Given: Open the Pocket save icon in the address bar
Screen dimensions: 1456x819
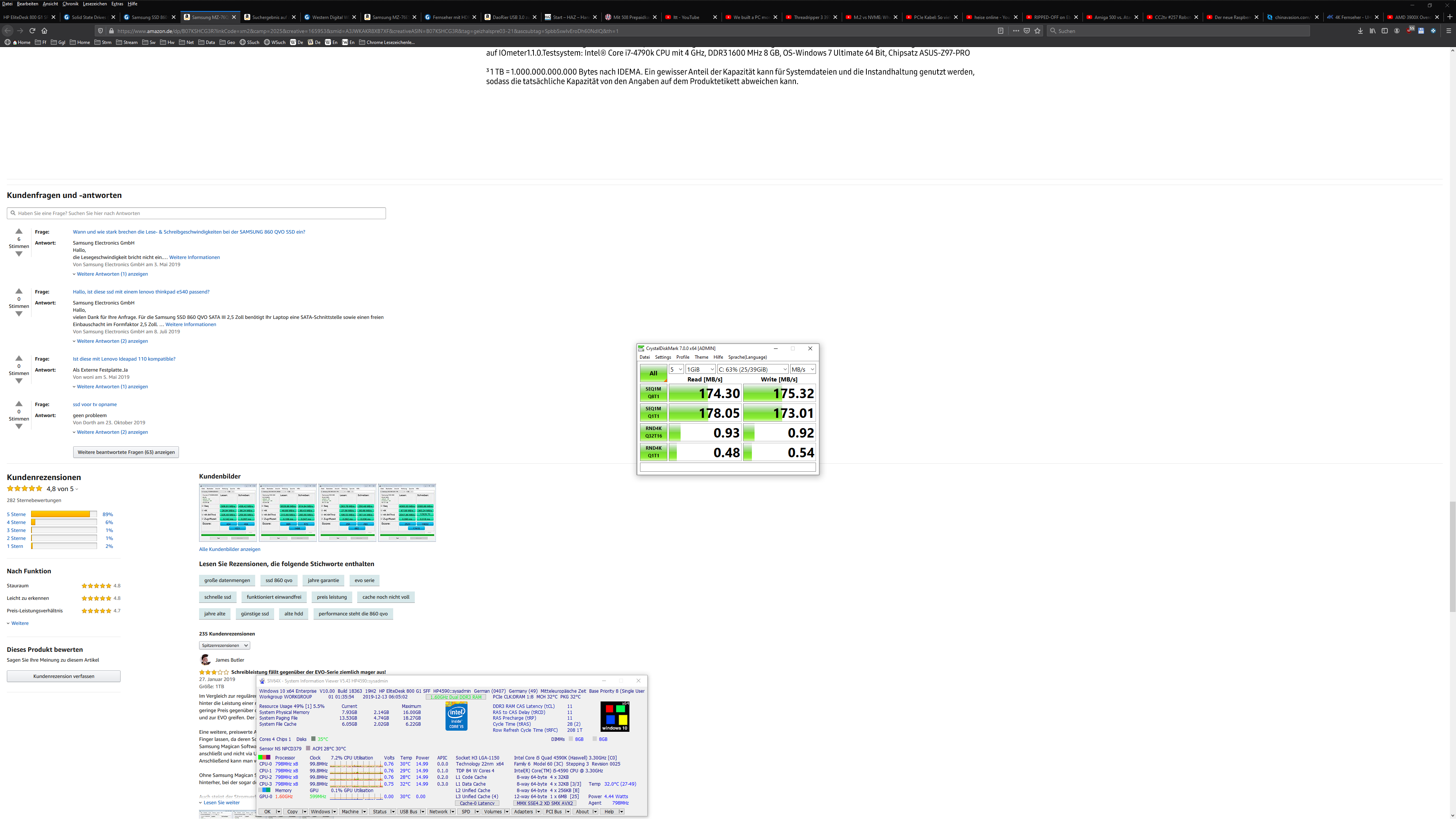Looking at the screenshot, I should point(1026,30).
